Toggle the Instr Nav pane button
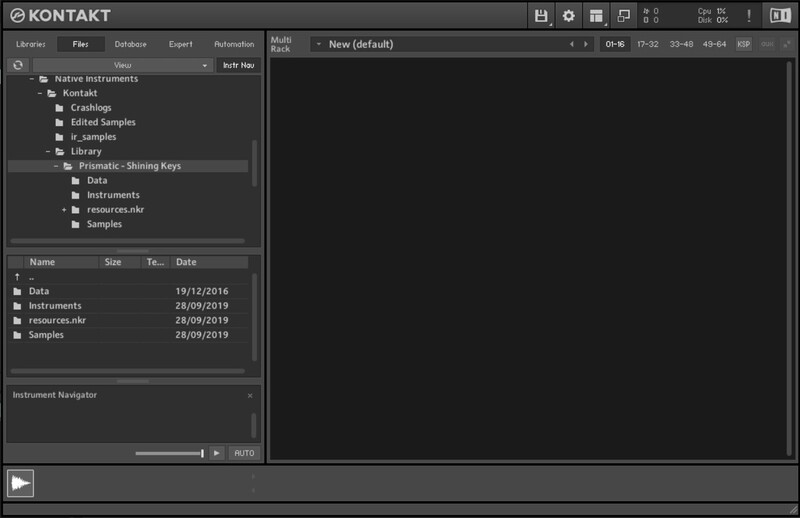 click(x=238, y=65)
